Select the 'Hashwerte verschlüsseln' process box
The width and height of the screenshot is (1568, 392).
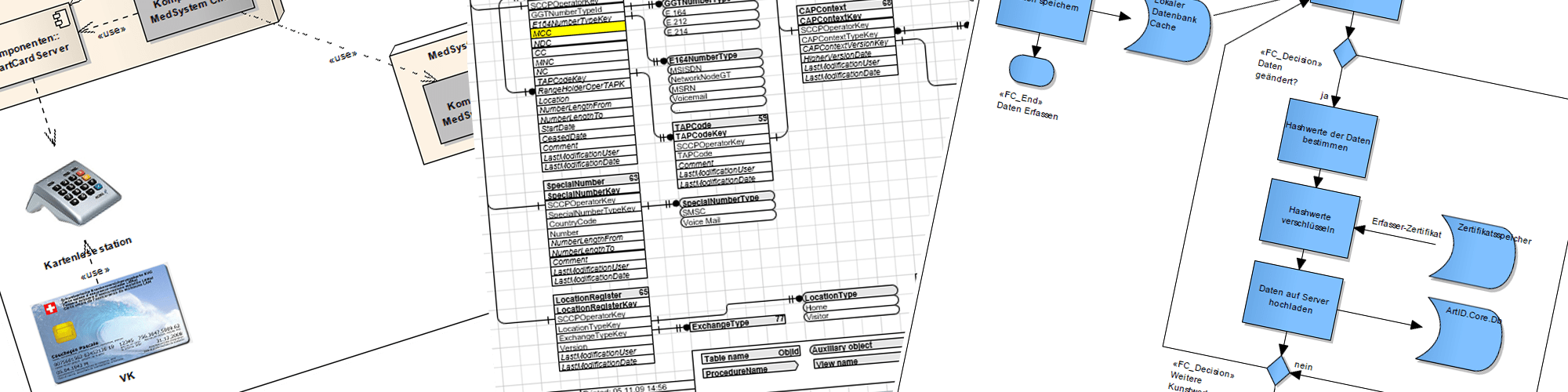1309,219
